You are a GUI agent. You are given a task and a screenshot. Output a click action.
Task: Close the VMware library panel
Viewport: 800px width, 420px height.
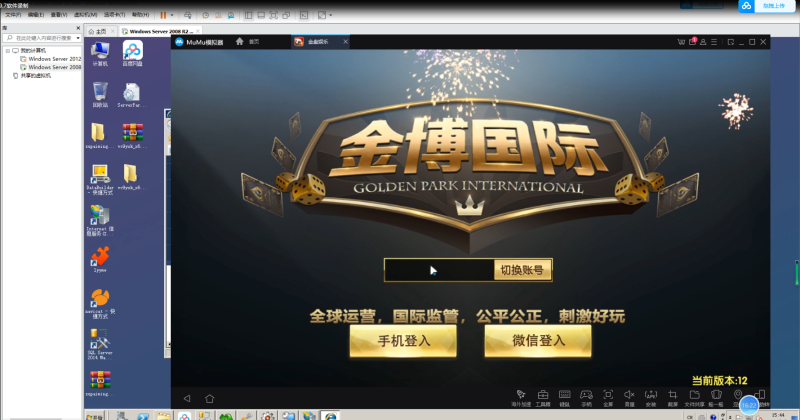[78, 28]
